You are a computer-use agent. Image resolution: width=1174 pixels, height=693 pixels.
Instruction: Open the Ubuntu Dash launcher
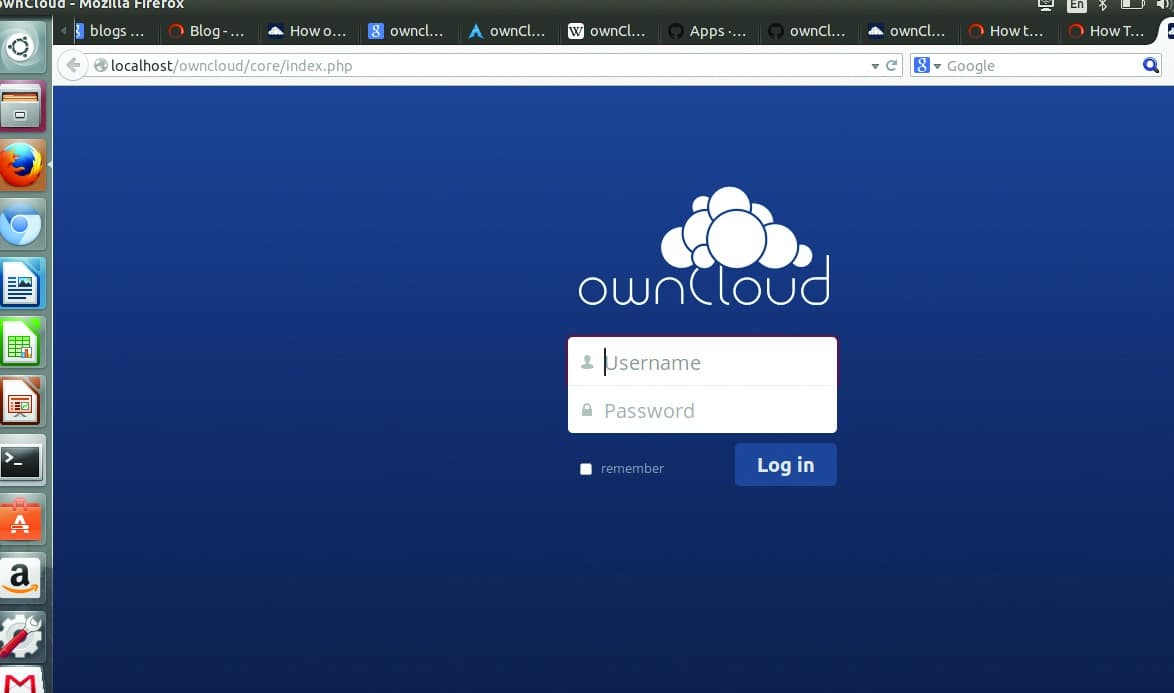click(21, 46)
